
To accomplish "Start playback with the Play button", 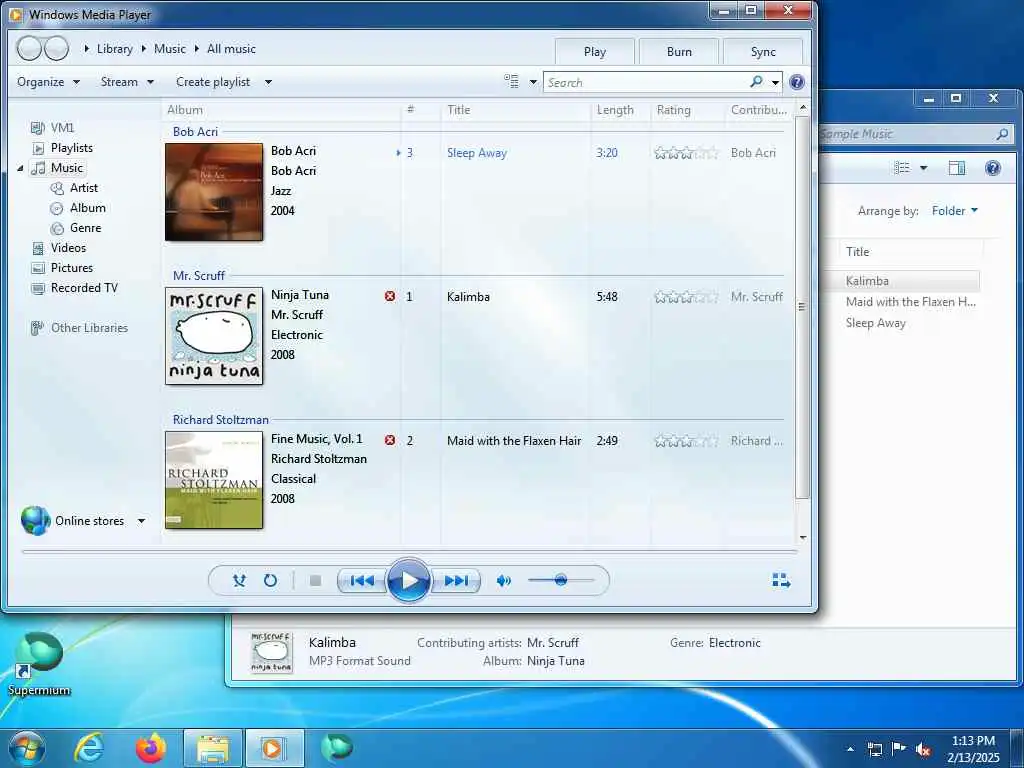I will [x=409, y=580].
